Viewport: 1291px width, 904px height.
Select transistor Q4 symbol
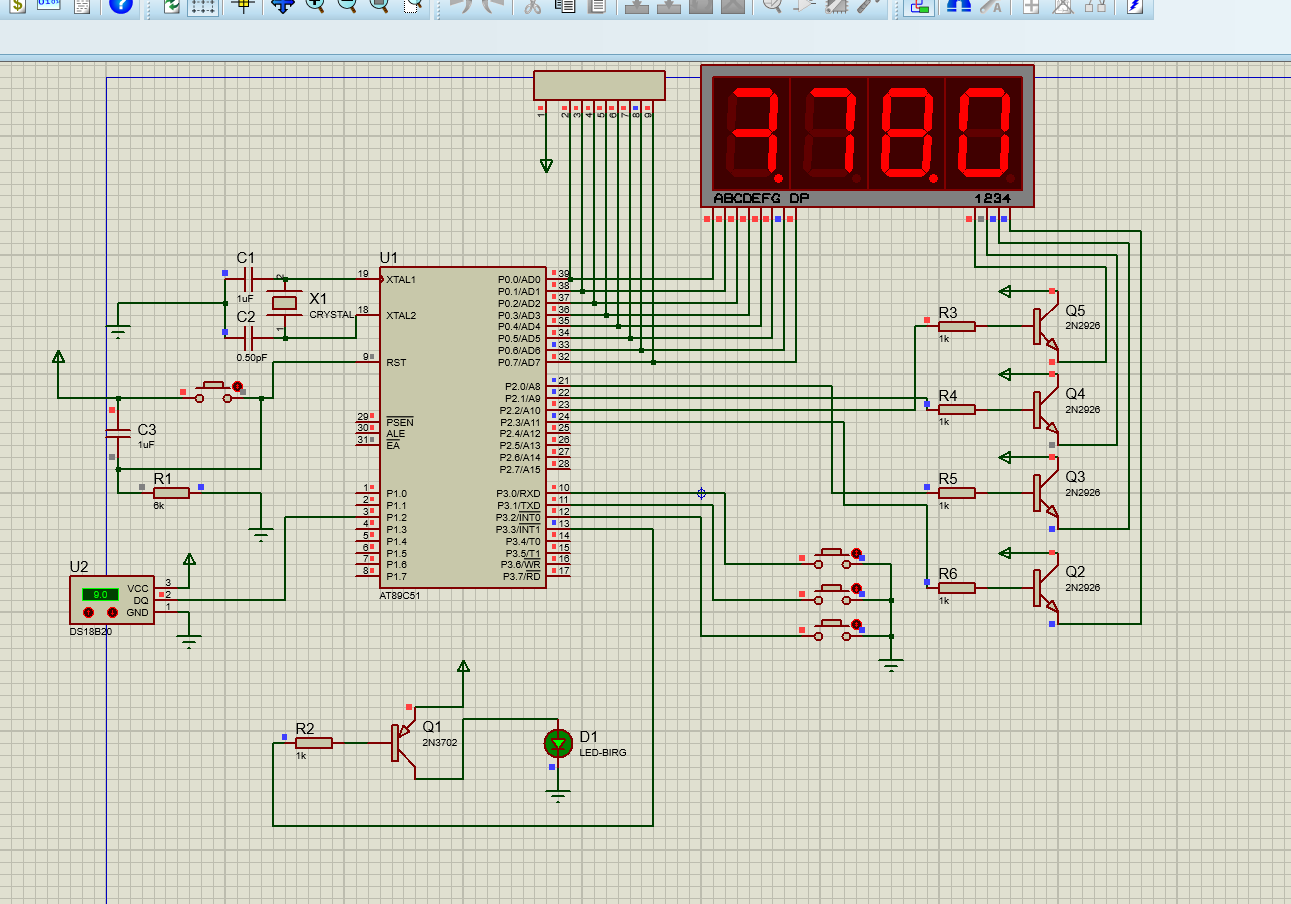click(1044, 409)
